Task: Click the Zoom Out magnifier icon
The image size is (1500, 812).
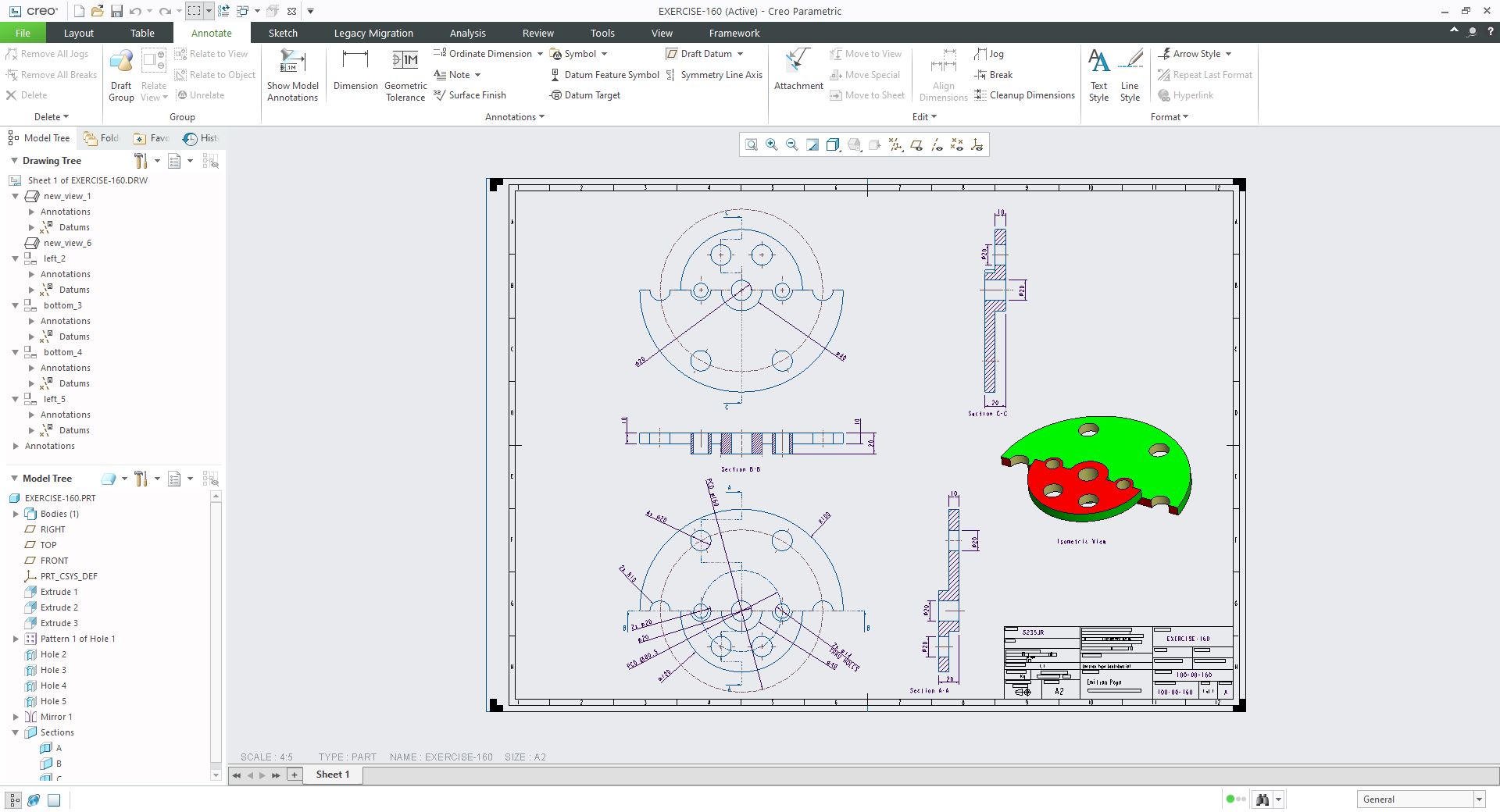Action: pyautogui.click(x=791, y=145)
